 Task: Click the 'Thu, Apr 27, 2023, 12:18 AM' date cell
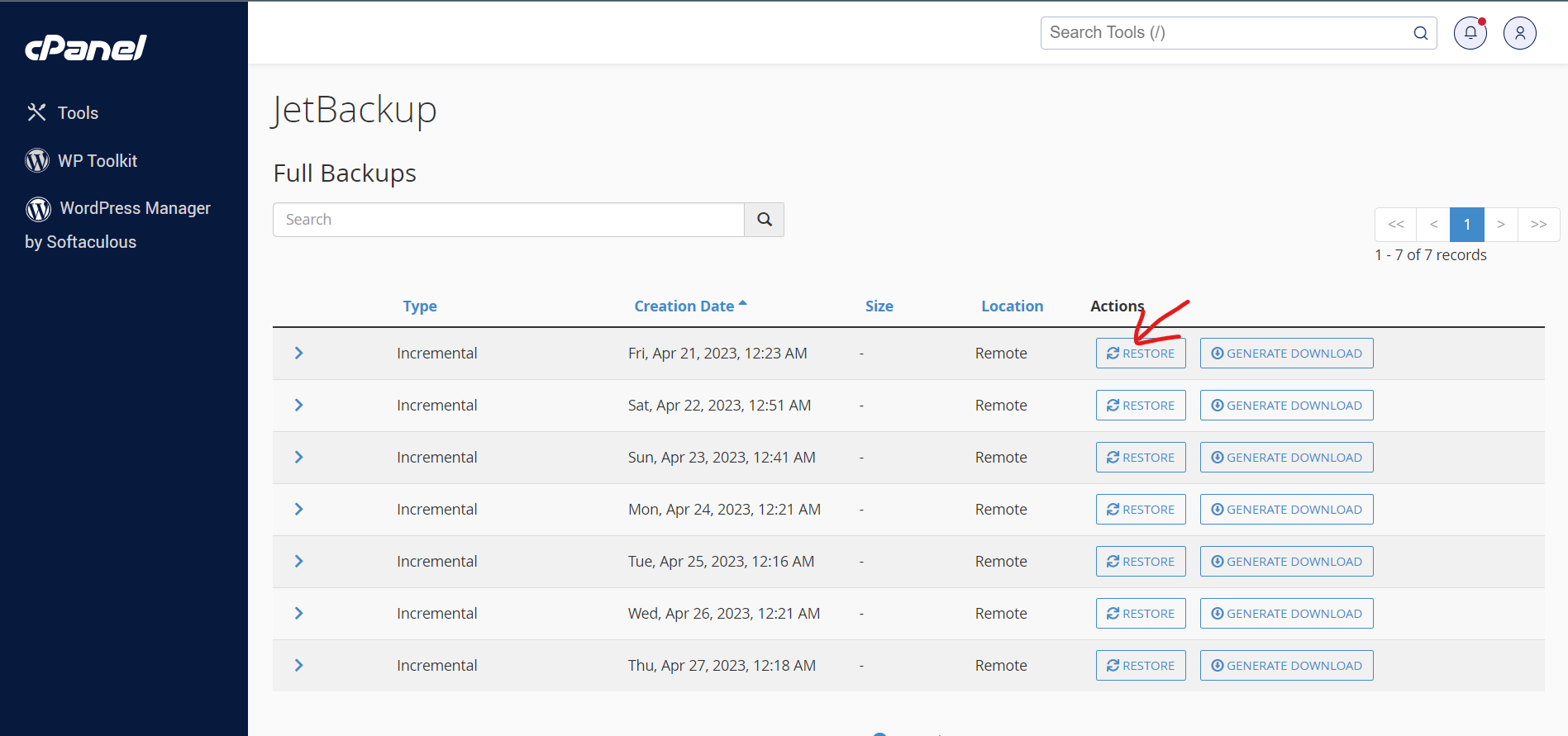point(722,666)
